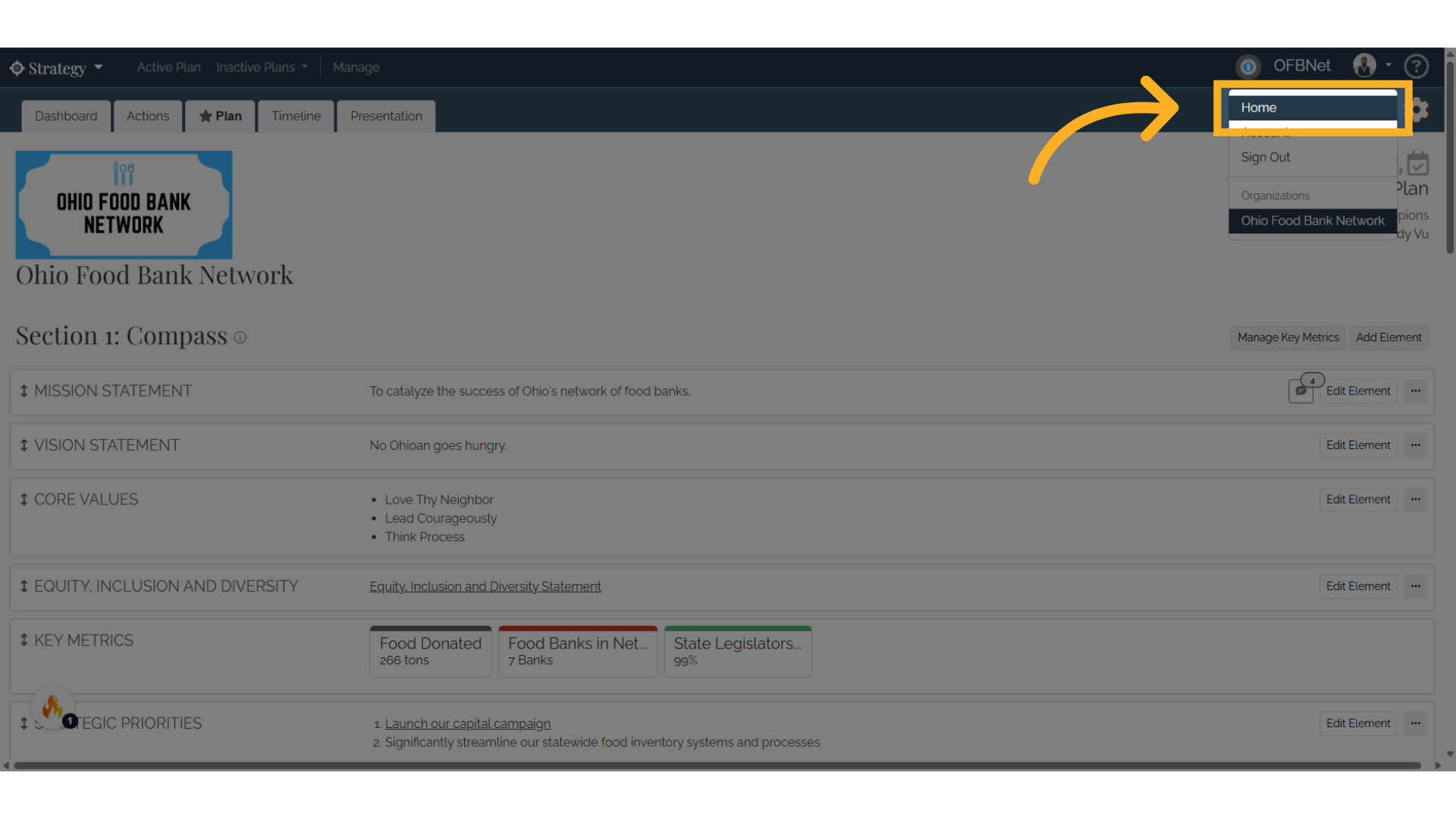Switch to the Presentation tab
Viewport: 1456px width, 819px height.
(x=386, y=116)
